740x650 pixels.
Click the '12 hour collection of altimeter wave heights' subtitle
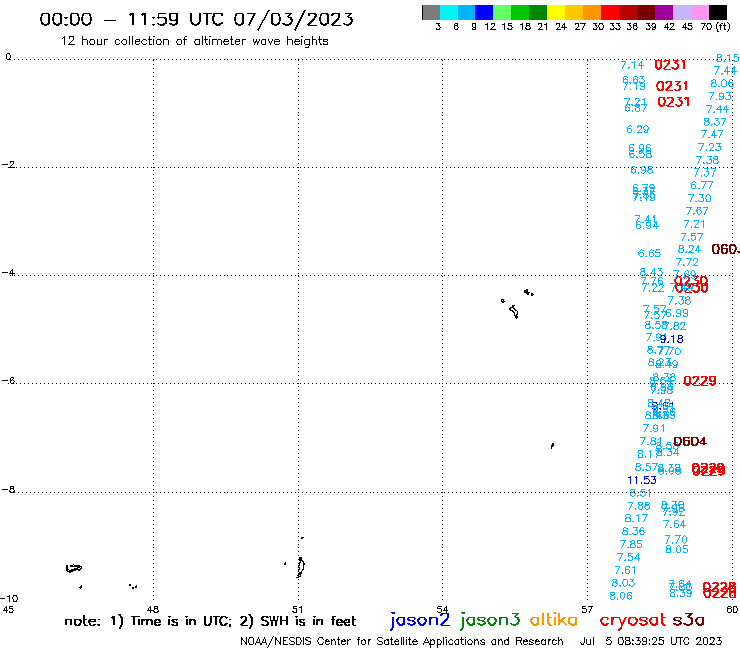(194, 41)
